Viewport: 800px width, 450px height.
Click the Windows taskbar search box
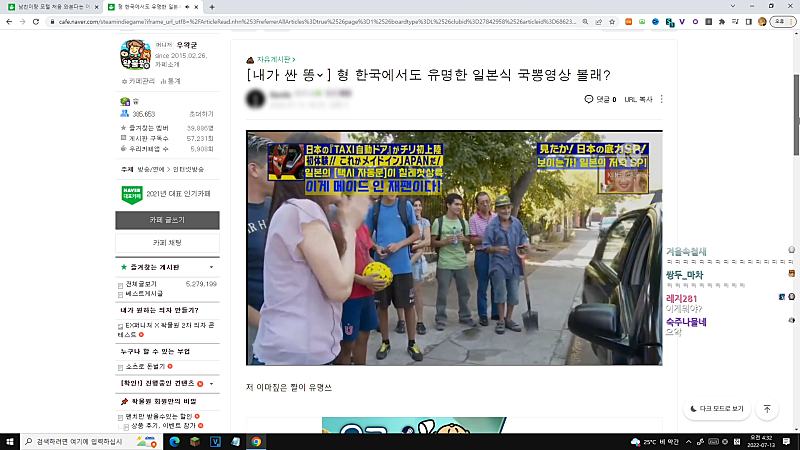tap(92, 441)
